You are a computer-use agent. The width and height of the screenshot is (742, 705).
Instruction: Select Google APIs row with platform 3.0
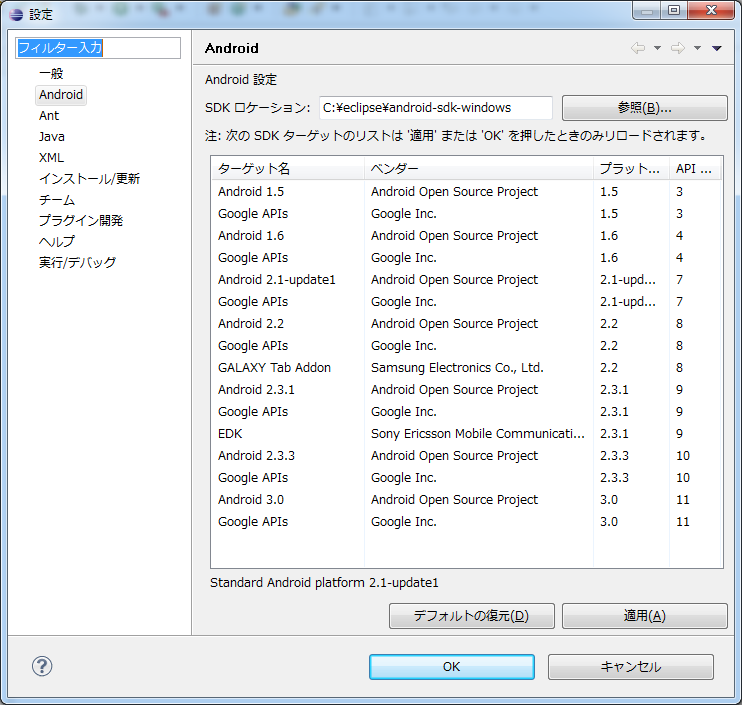[467, 521]
